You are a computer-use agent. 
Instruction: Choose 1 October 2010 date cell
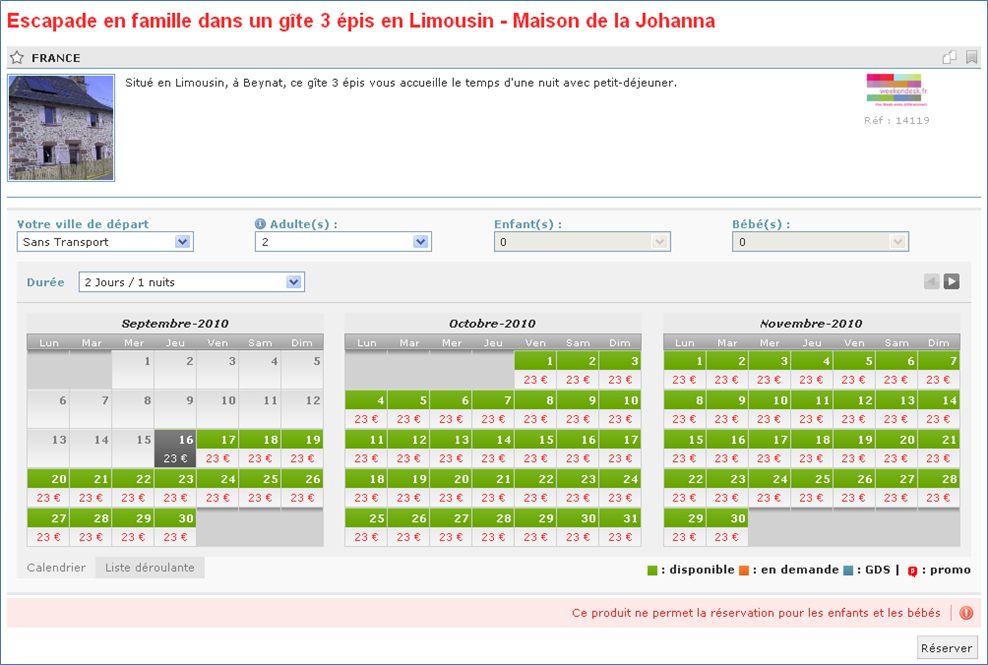(x=535, y=370)
